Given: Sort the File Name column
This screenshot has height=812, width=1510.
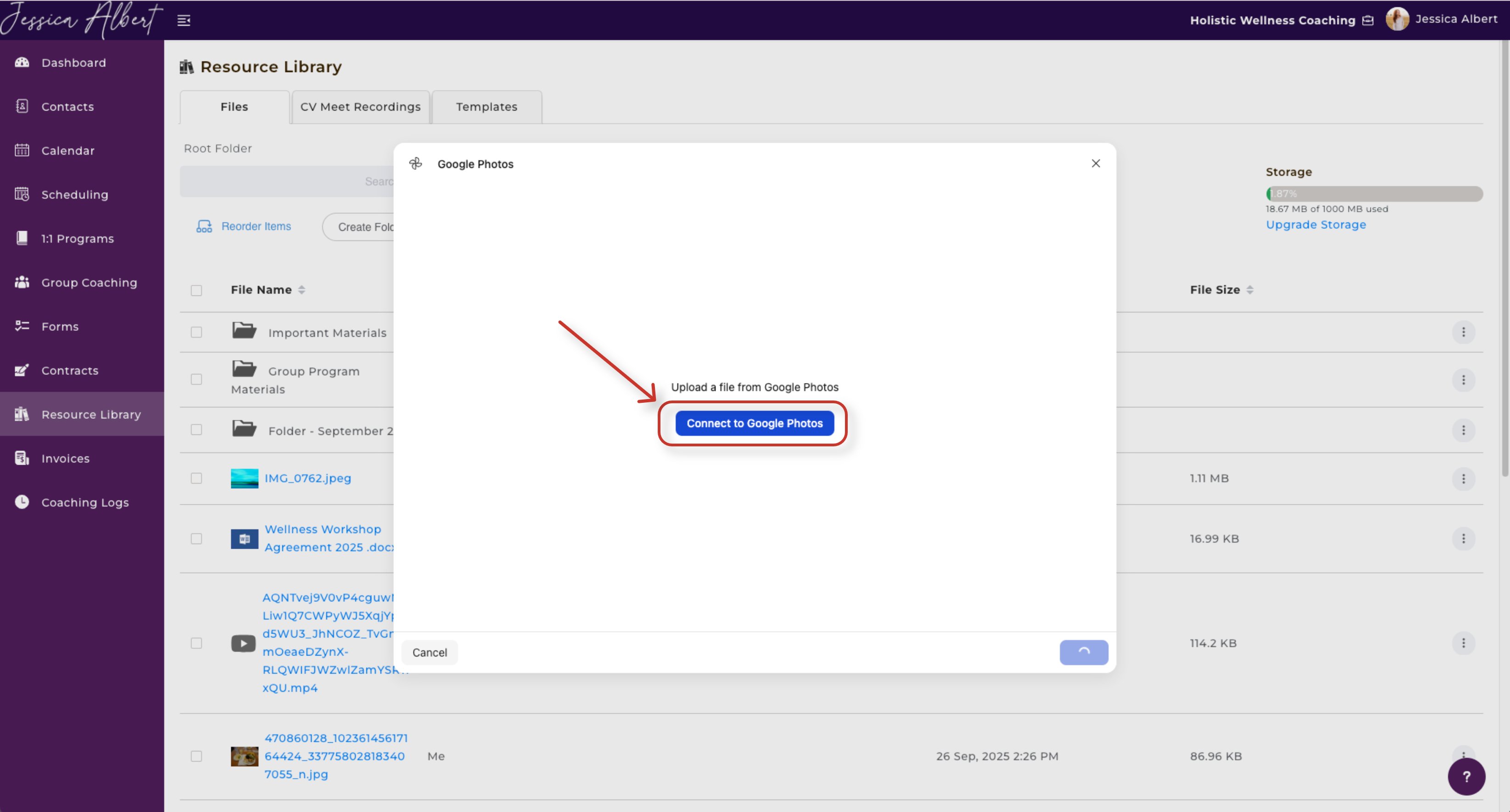Looking at the screenshot, I should point(301,289).
